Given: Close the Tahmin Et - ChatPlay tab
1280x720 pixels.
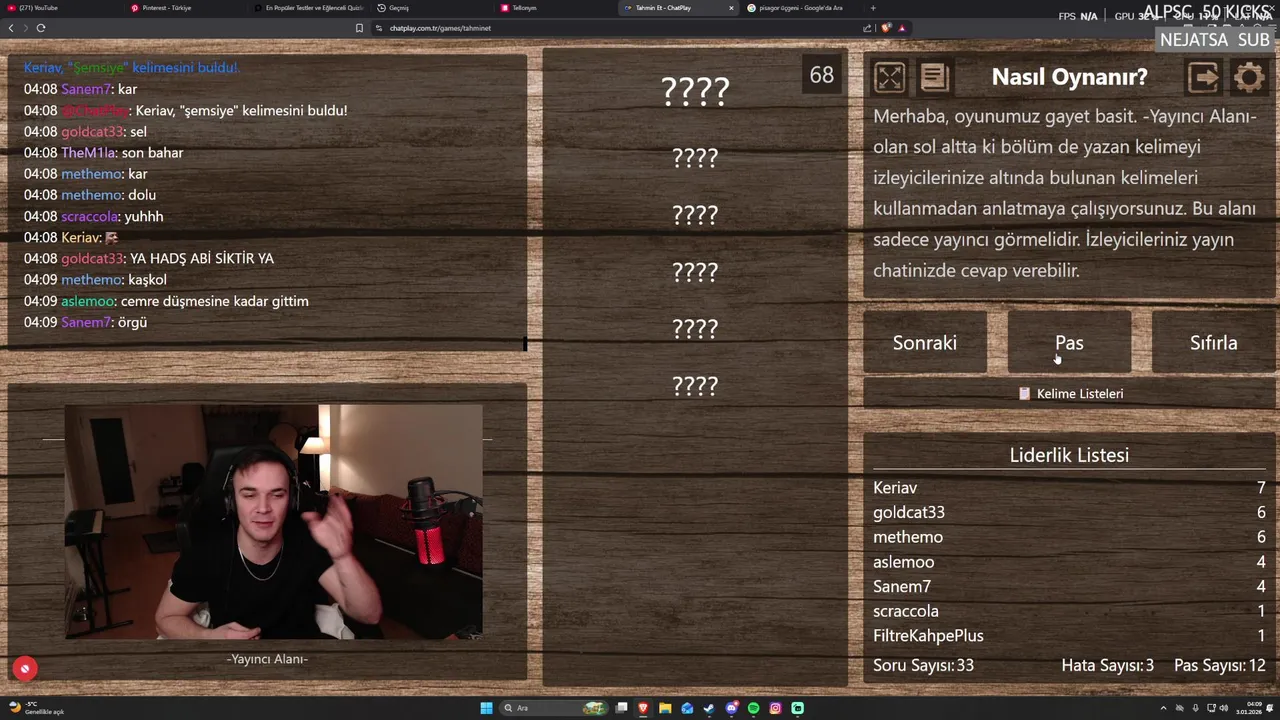Looking at the screenshot, I should coord(731,8).
